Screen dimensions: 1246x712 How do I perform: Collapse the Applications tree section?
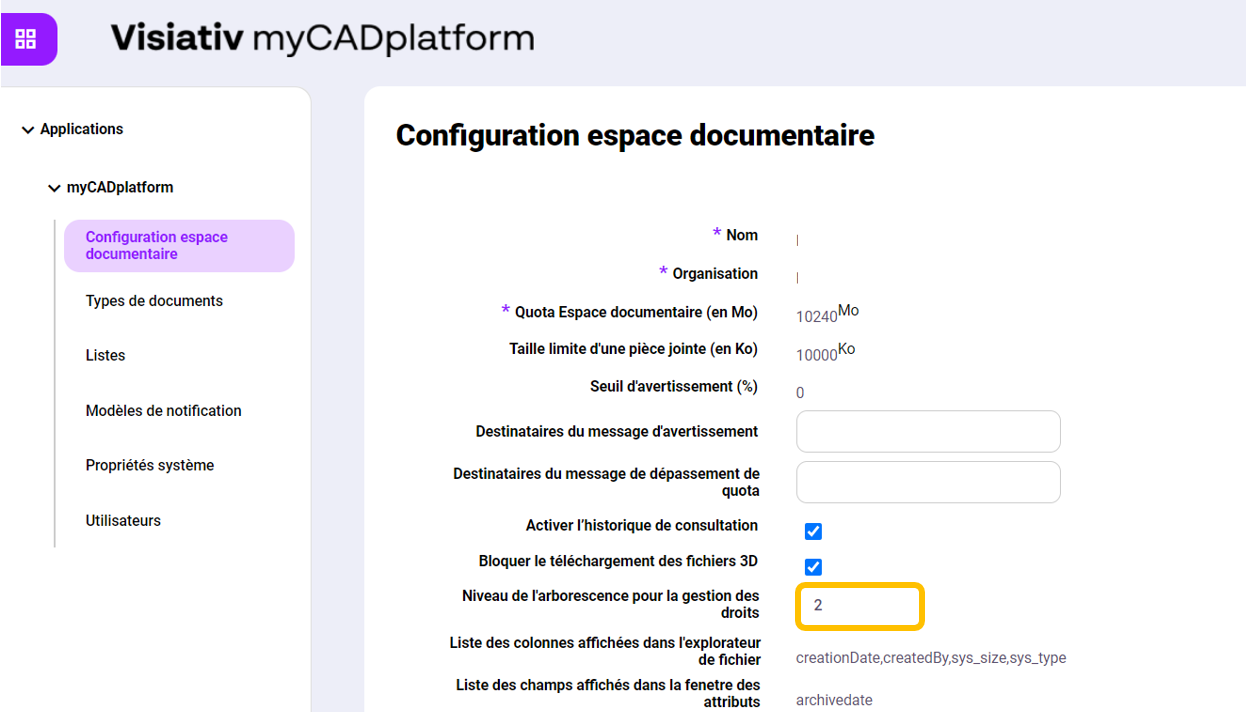pyautogui.click(x=28, y=130)
